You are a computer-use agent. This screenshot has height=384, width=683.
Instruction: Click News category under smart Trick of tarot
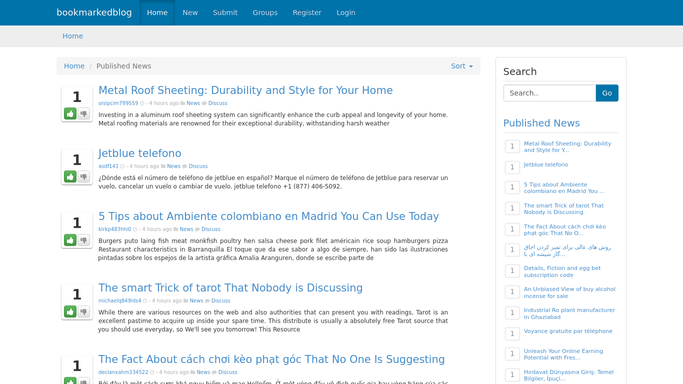click(x=196, y=301)
